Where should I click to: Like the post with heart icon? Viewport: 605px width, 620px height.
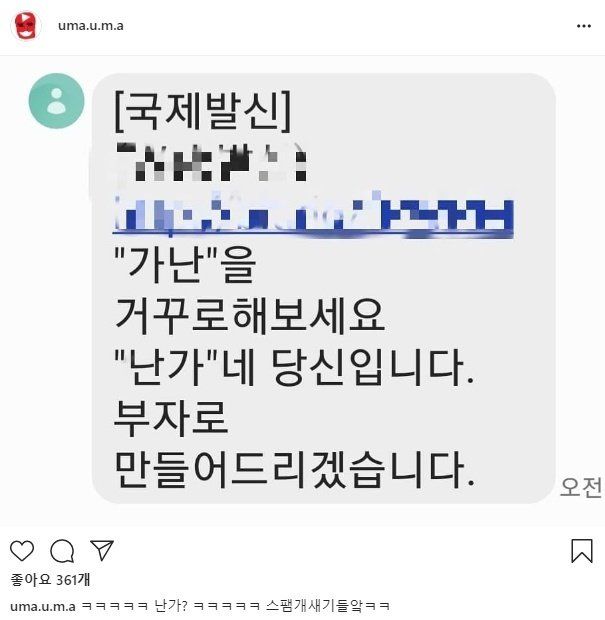click(22, 550)
